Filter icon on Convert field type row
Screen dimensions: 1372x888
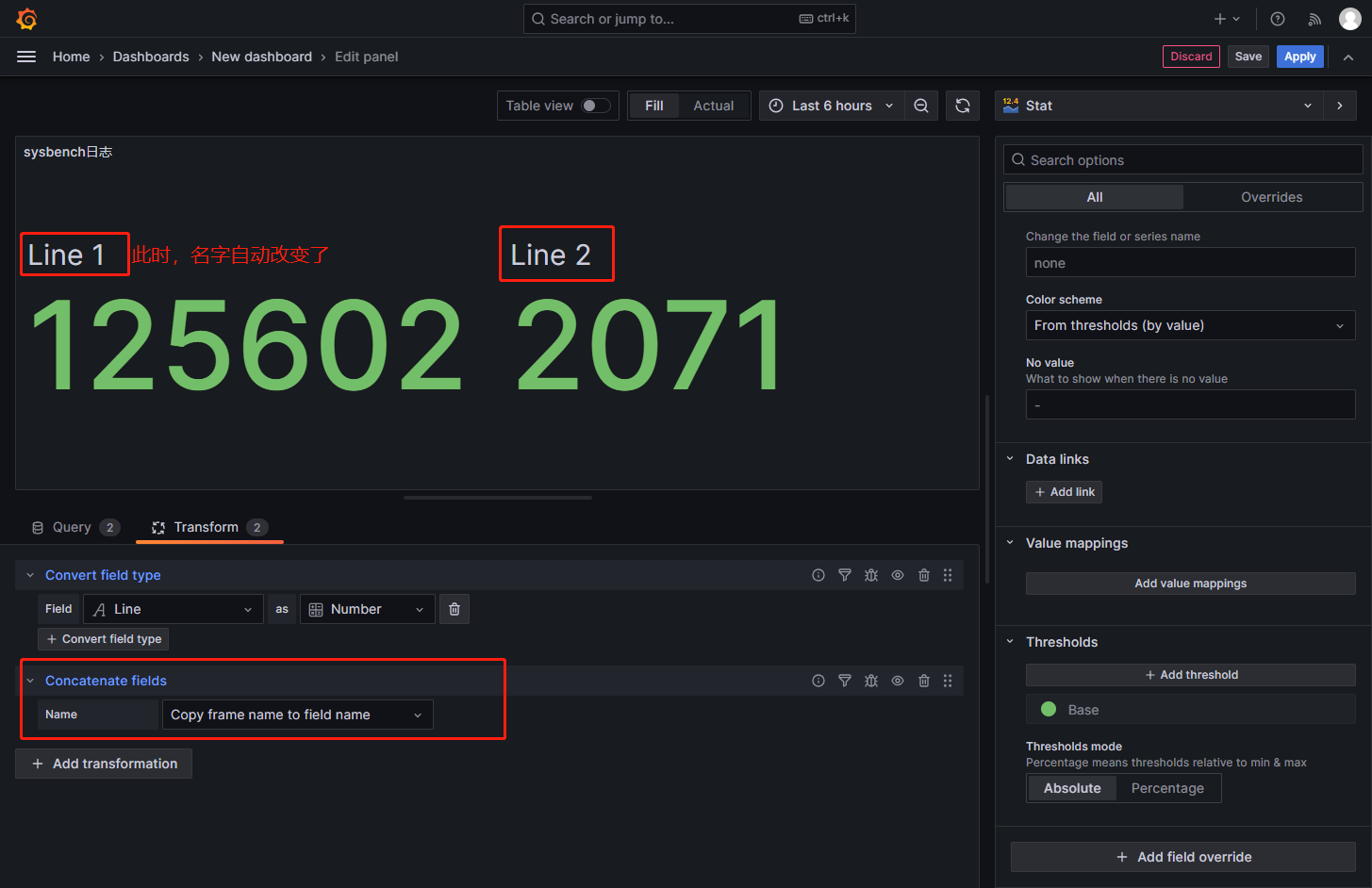coord(845,575)
